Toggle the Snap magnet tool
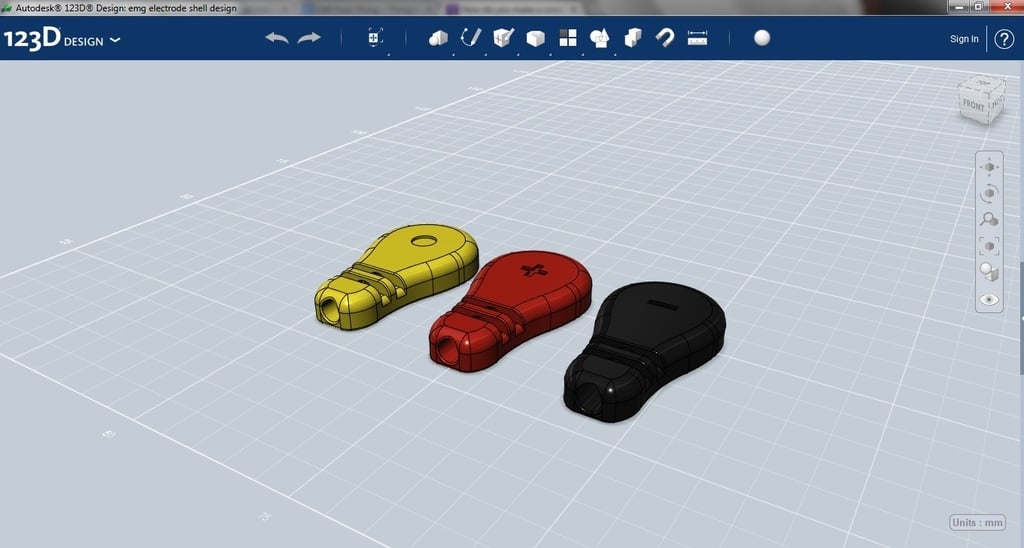This screenshot has width=1024, height=548. 665,38
